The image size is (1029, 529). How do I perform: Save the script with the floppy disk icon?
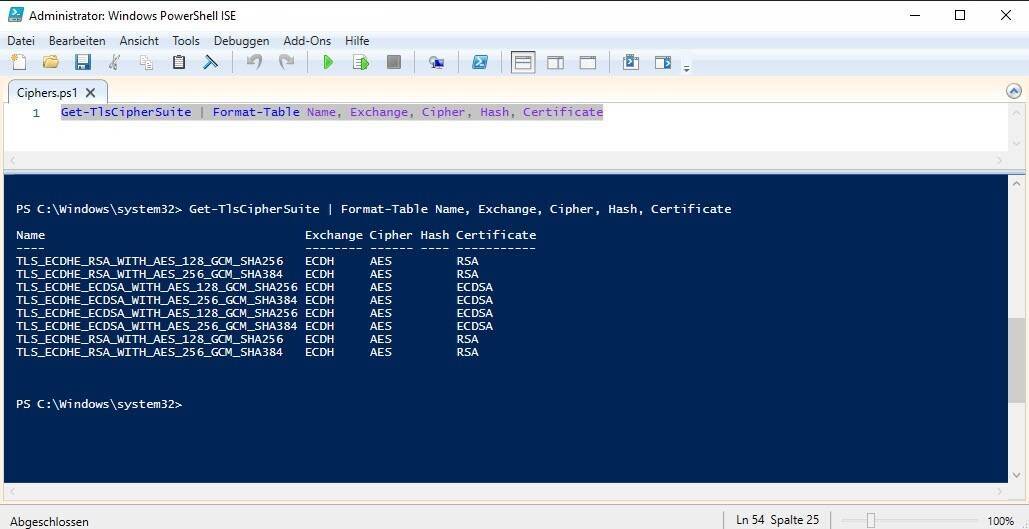point(82,62)
